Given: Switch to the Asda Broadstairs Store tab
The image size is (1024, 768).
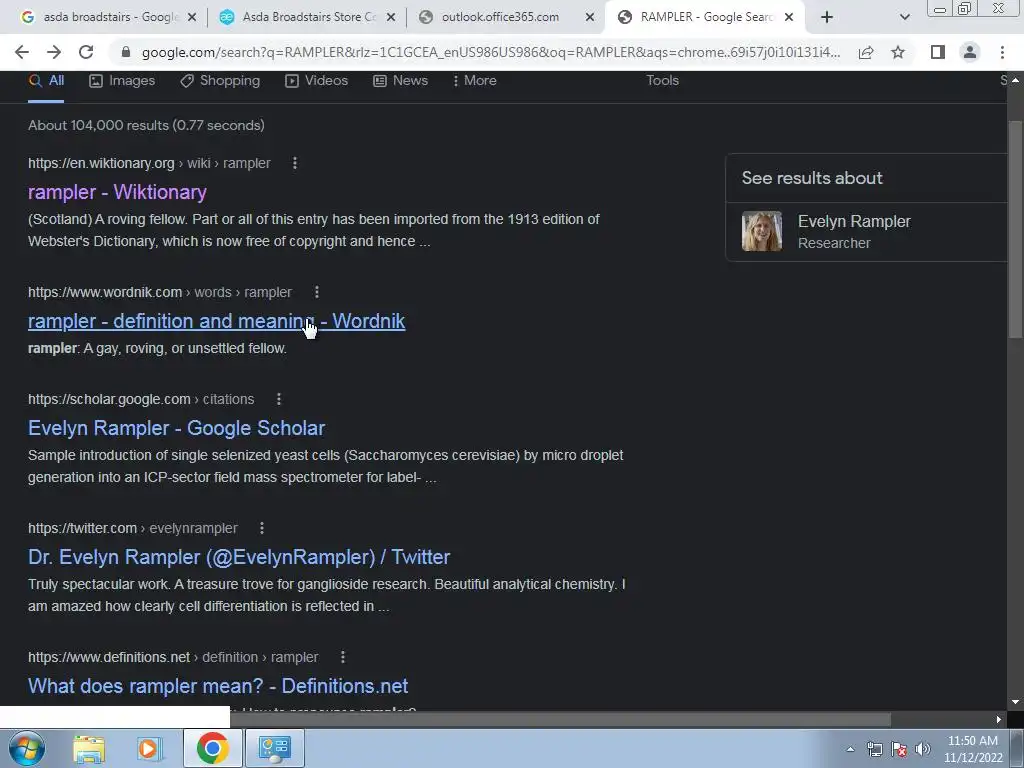Looking at the screenshot, I should [307, 18].
